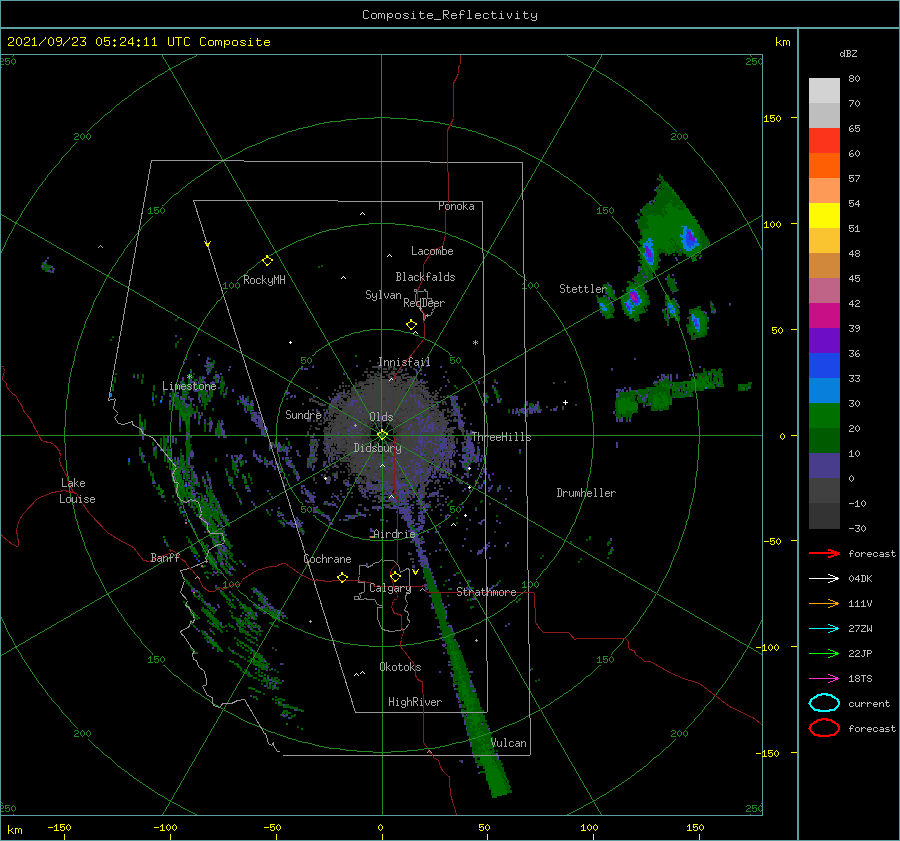Select the slate 10 dBZ swatch
This screenshot has height=841, width=900.
824,466
